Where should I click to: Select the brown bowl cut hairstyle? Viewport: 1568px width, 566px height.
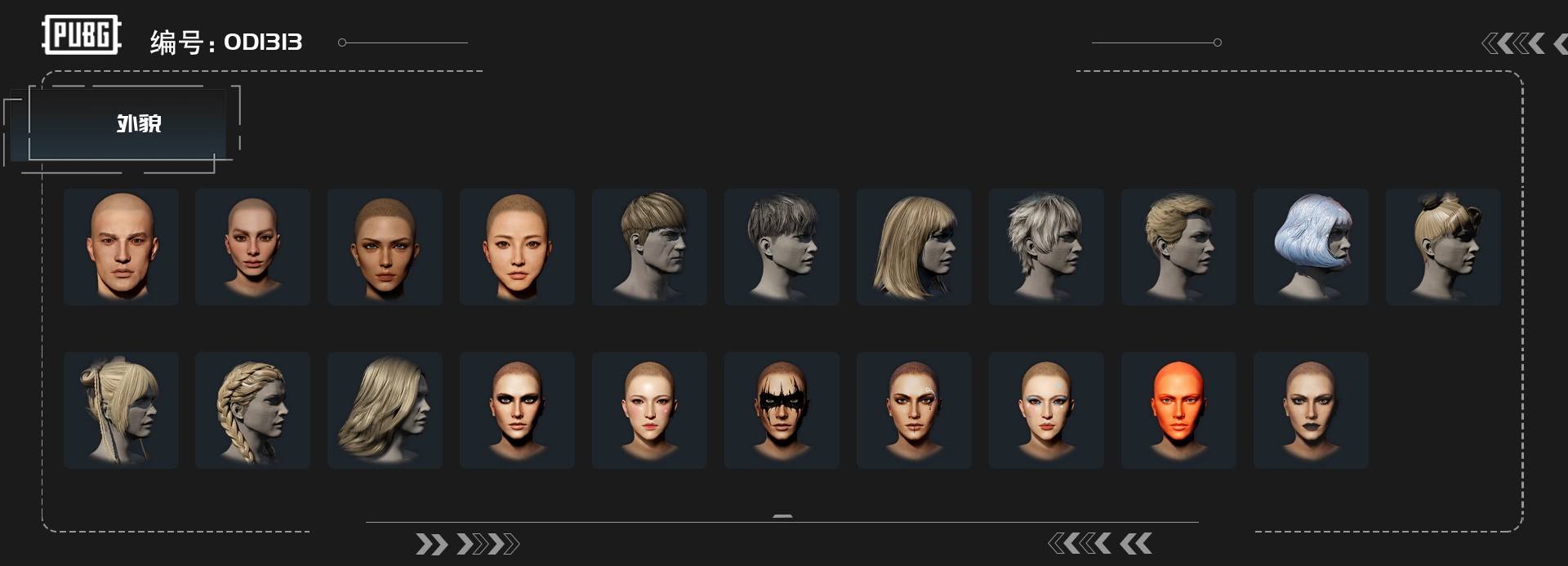(x=649, y=247)
